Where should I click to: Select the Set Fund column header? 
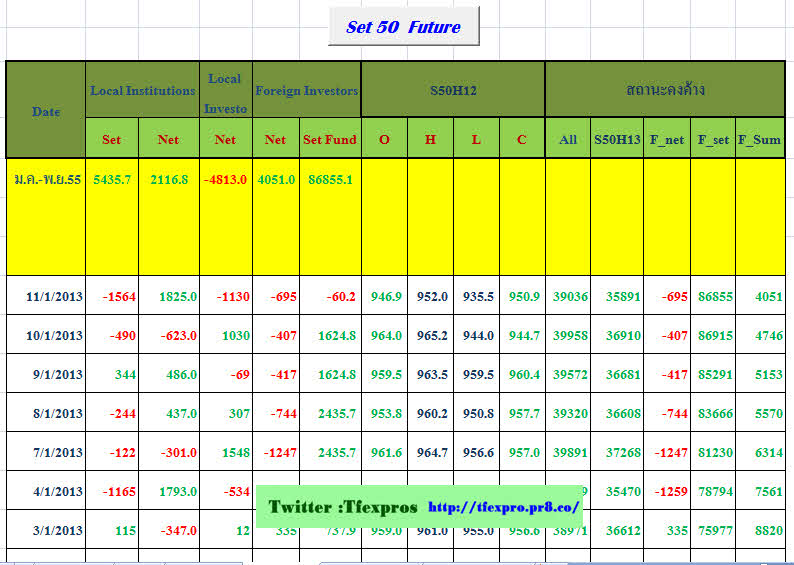[329, 140]
